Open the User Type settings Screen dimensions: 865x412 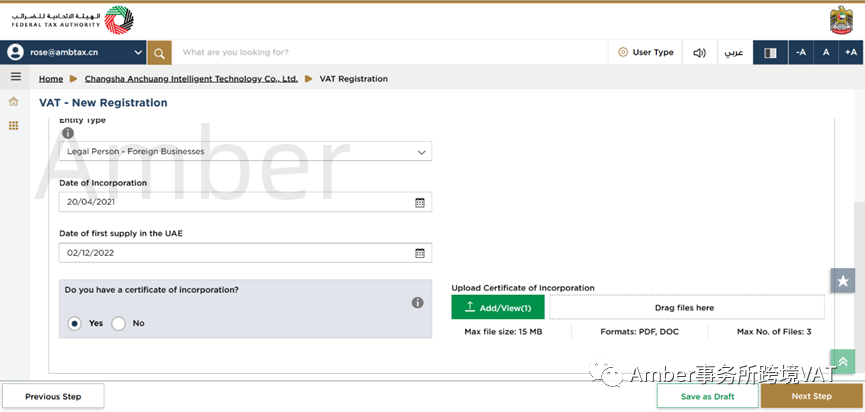[x=645, y=52]
